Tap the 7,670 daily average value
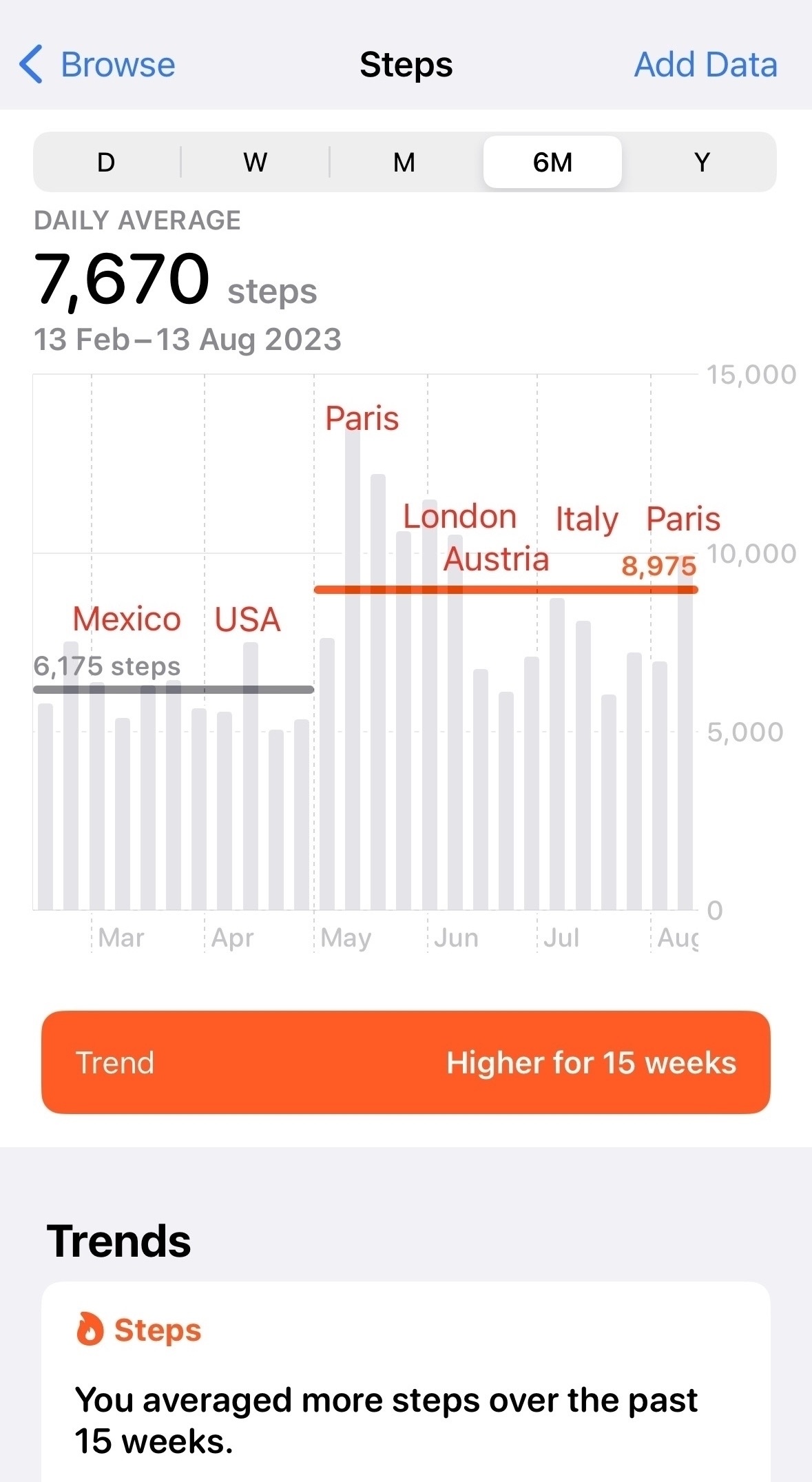Screen dimensions: 812x1482 (122, 279)
